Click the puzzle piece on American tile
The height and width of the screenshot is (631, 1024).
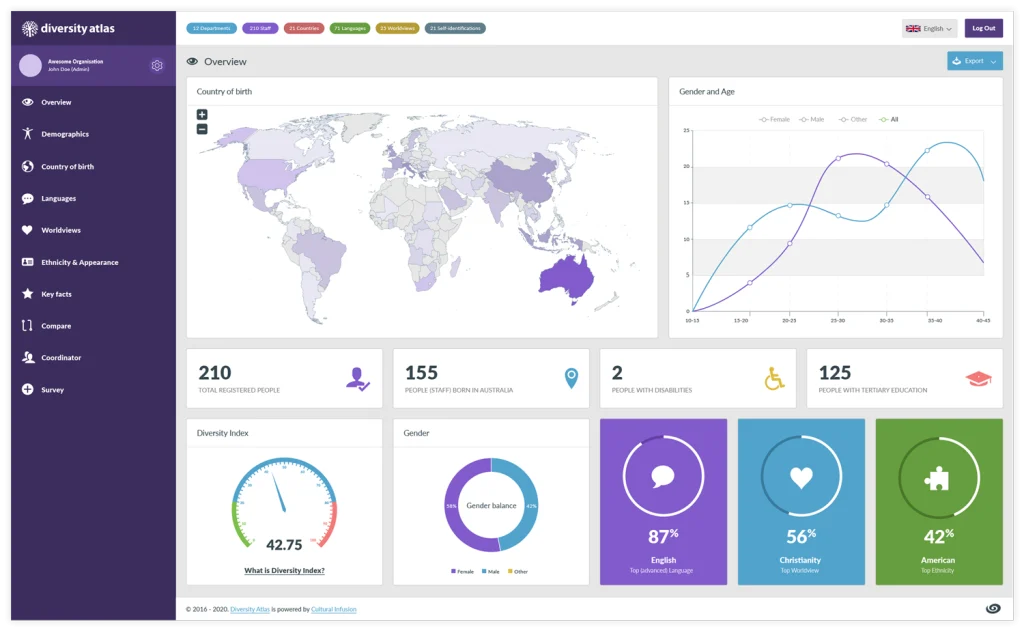[x=937, y=478]
